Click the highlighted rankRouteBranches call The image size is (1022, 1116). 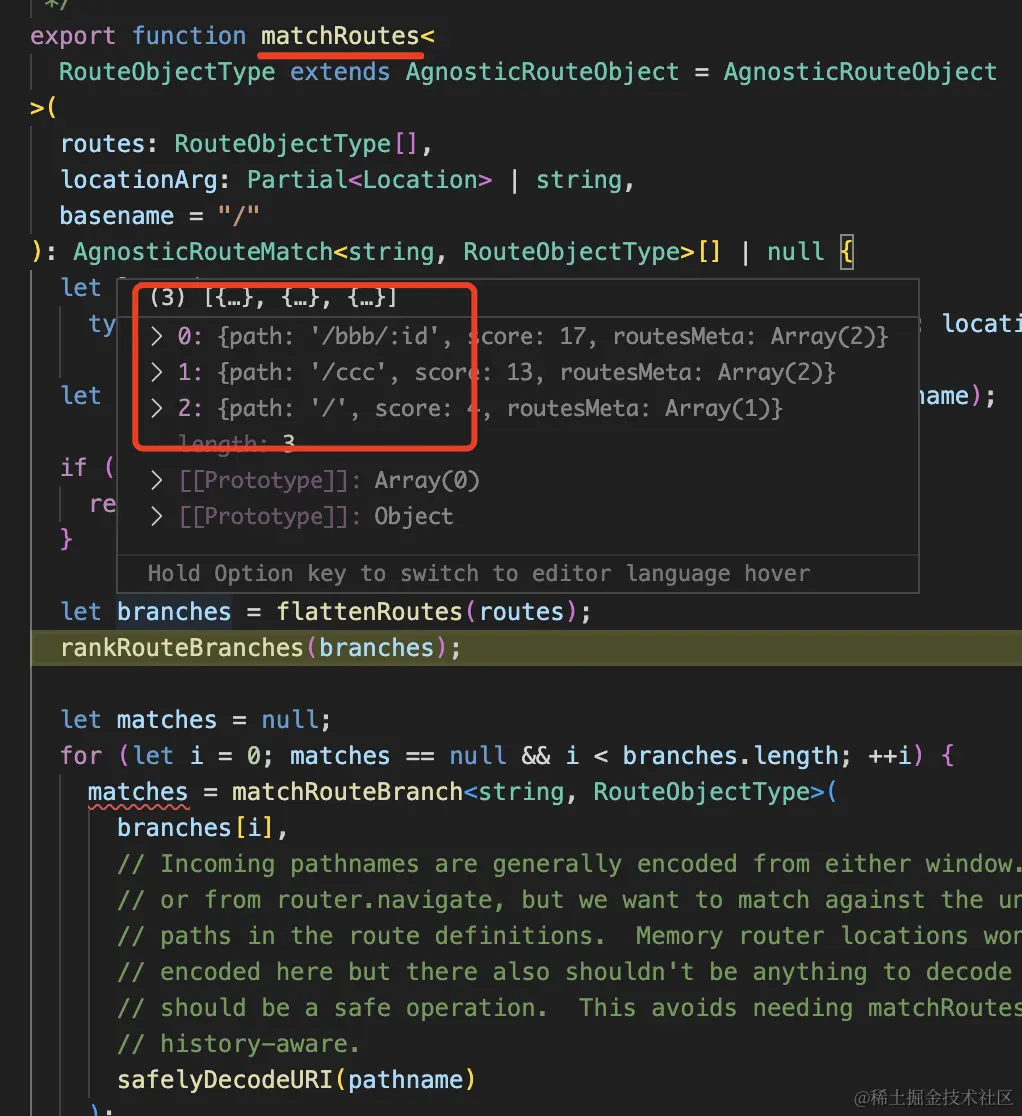click(181, 648)
